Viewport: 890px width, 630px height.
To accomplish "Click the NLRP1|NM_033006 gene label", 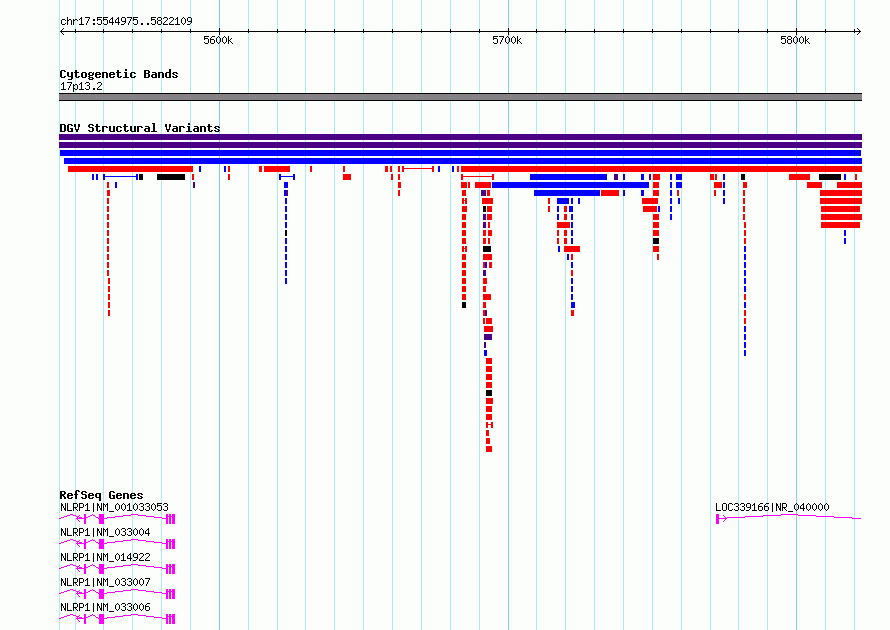I will pos(105,607).
